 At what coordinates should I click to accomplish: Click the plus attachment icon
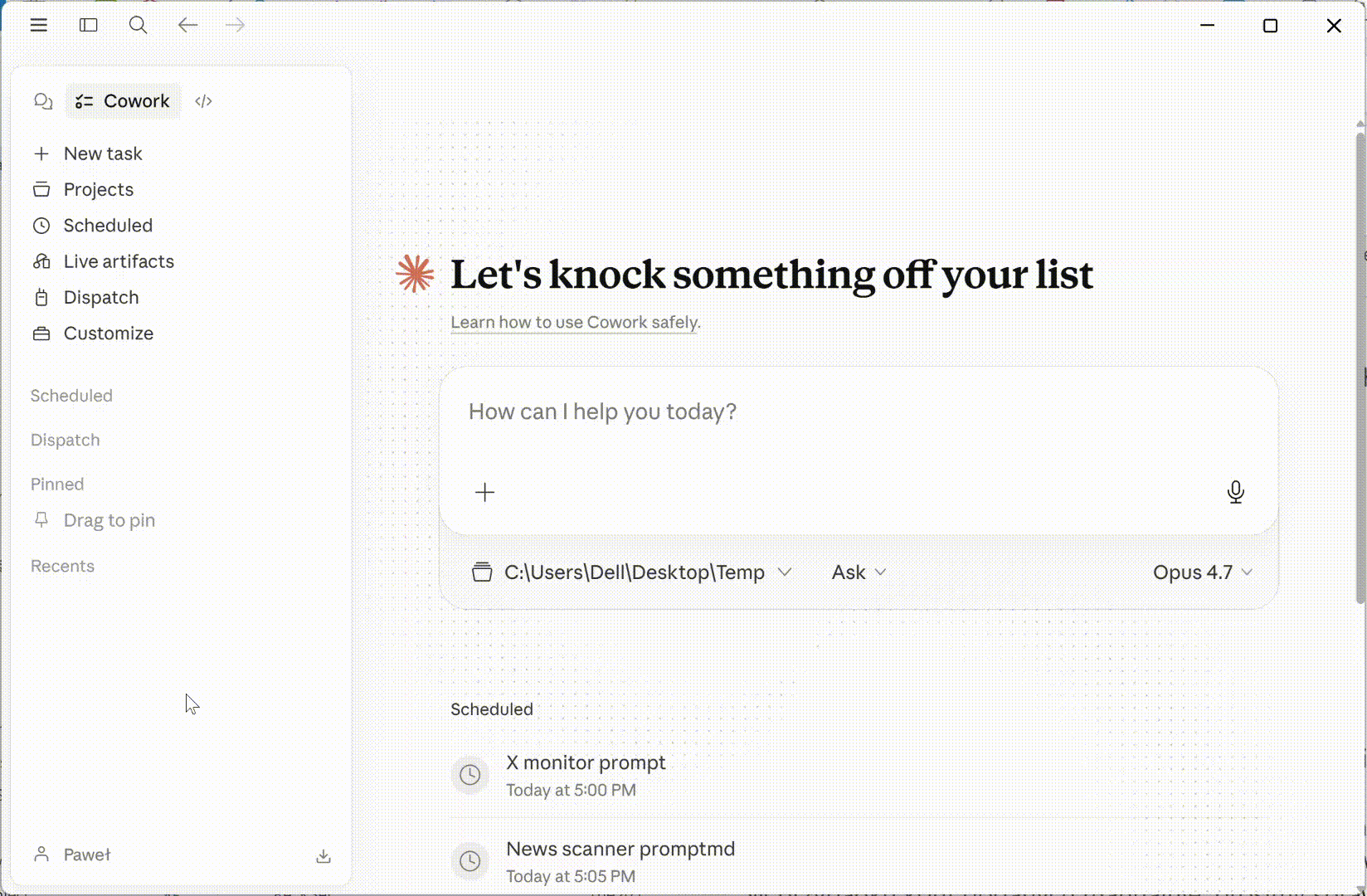tap(484, 492)
